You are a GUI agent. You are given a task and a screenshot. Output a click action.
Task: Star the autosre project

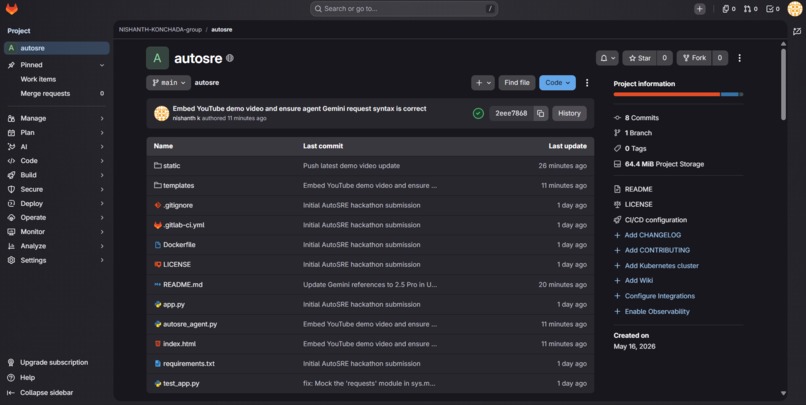click(x=639, y=58)
